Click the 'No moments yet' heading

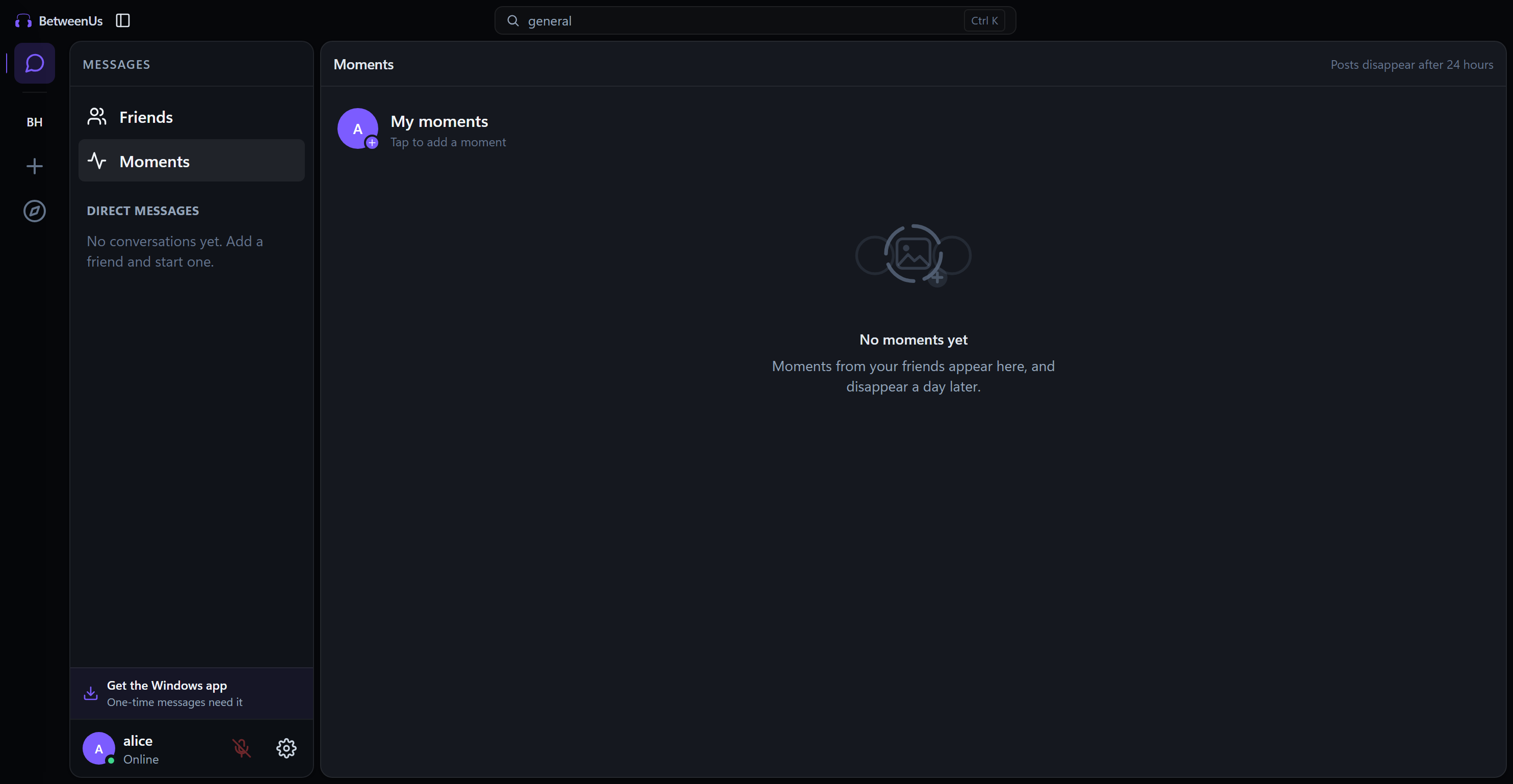(x=914, y=339)
